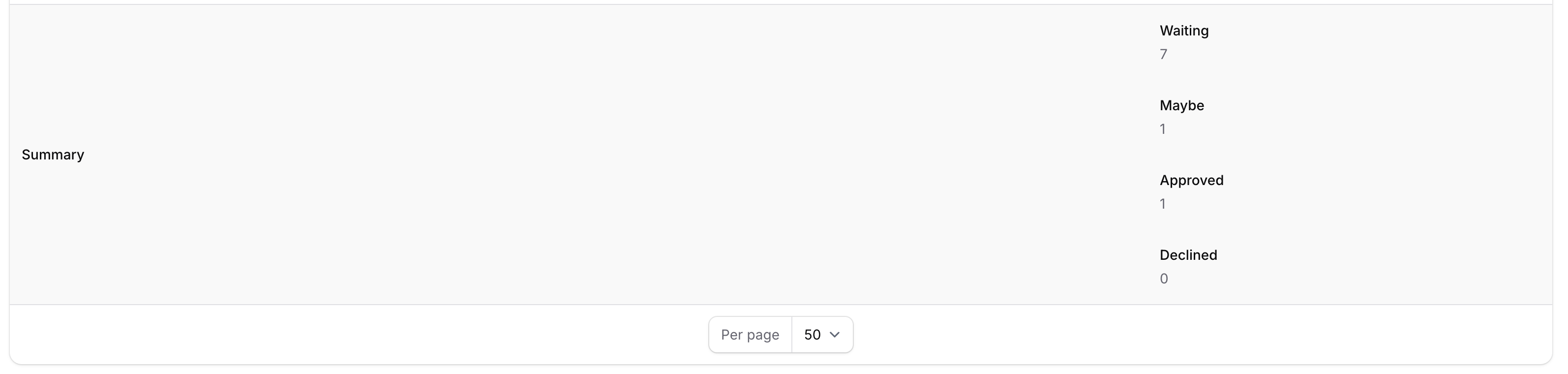The image size is (1568, 374).
Task: Click the Waiting count of 7
Action: (x=1163, y=55)
